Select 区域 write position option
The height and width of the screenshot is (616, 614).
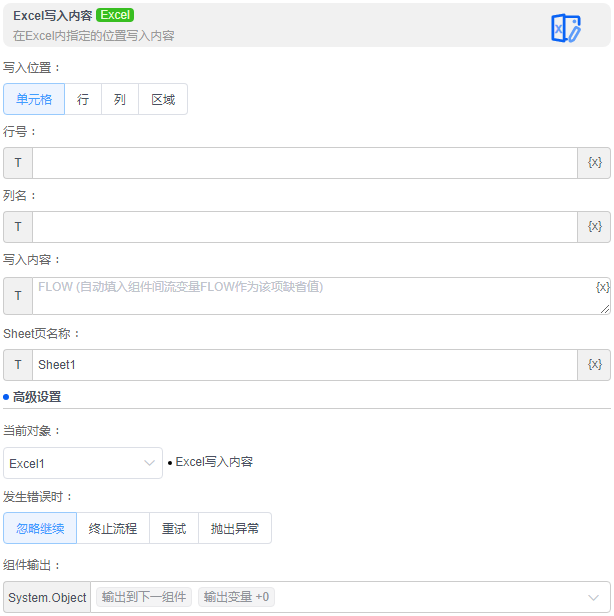[x=163, y=99]
